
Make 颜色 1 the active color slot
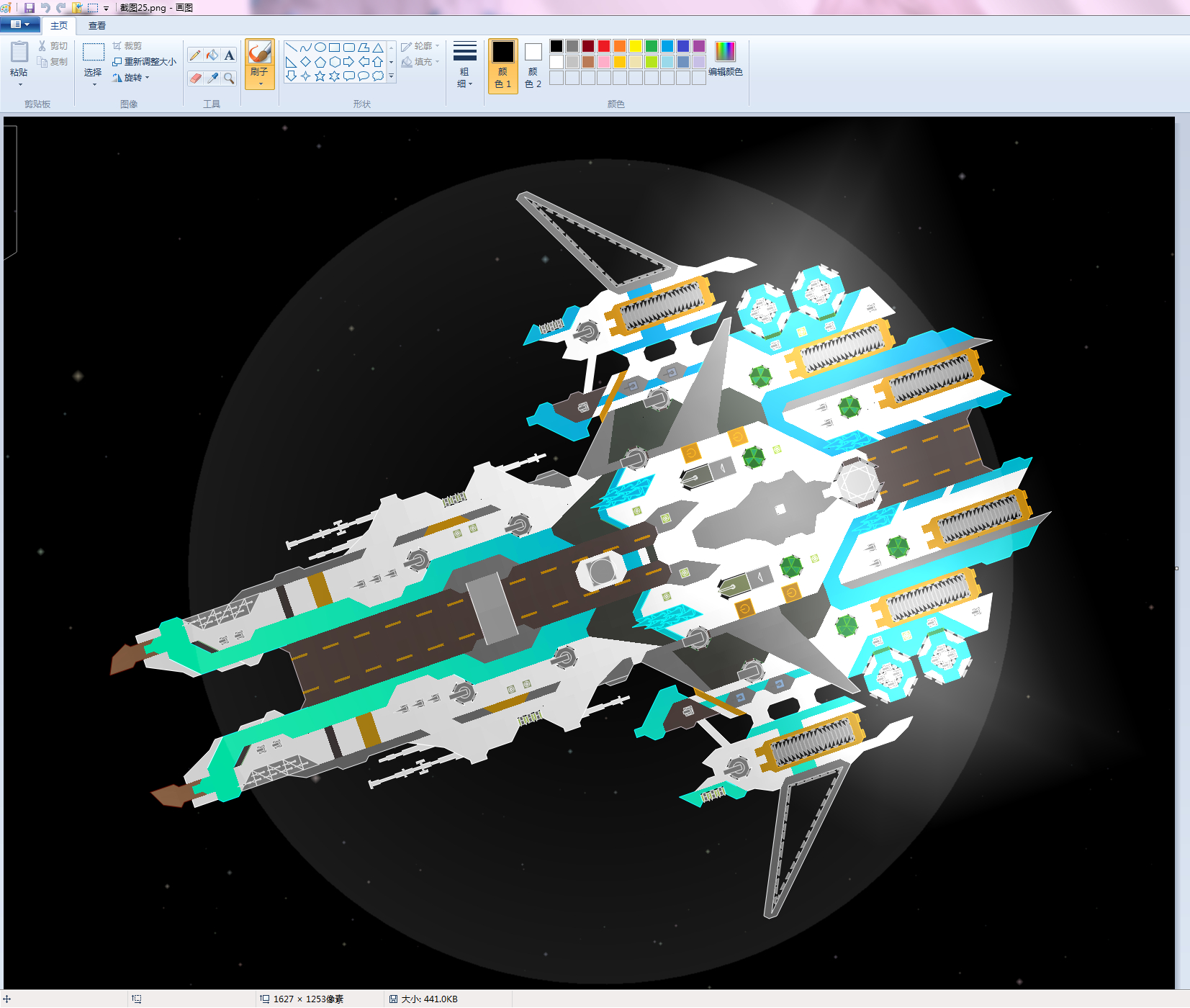(x=503, y=66)
